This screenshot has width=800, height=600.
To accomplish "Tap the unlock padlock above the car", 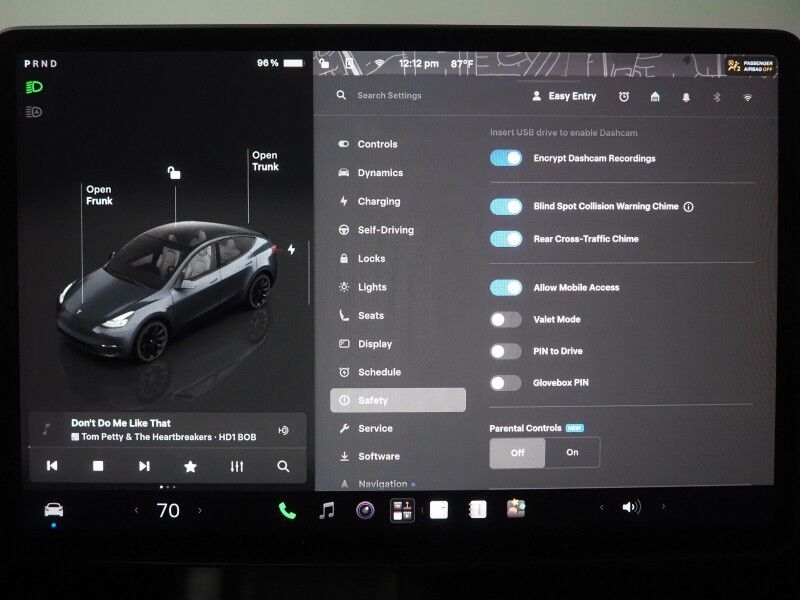I will click(x=174, y=172).
